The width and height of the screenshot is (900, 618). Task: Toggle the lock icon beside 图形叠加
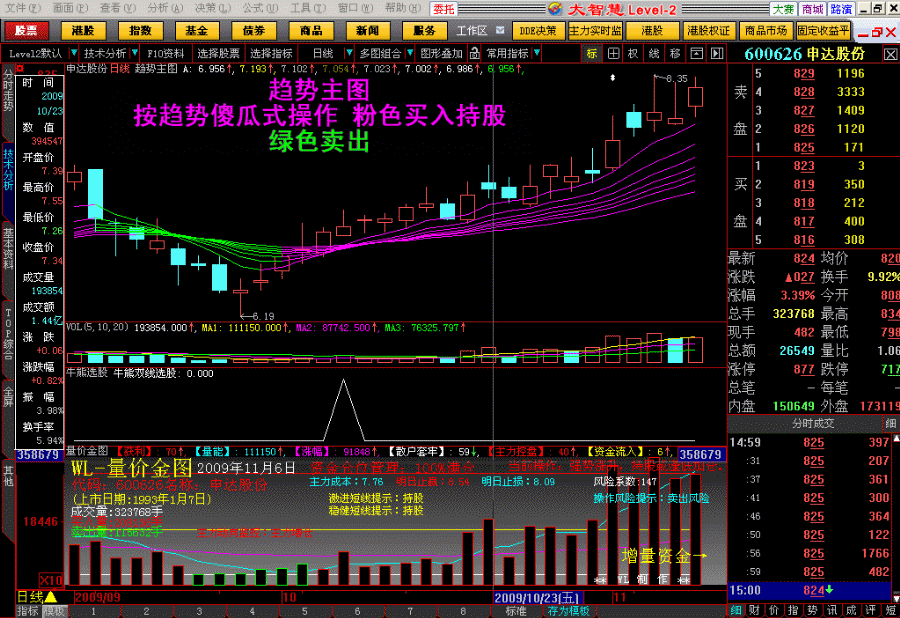(474, 53)
